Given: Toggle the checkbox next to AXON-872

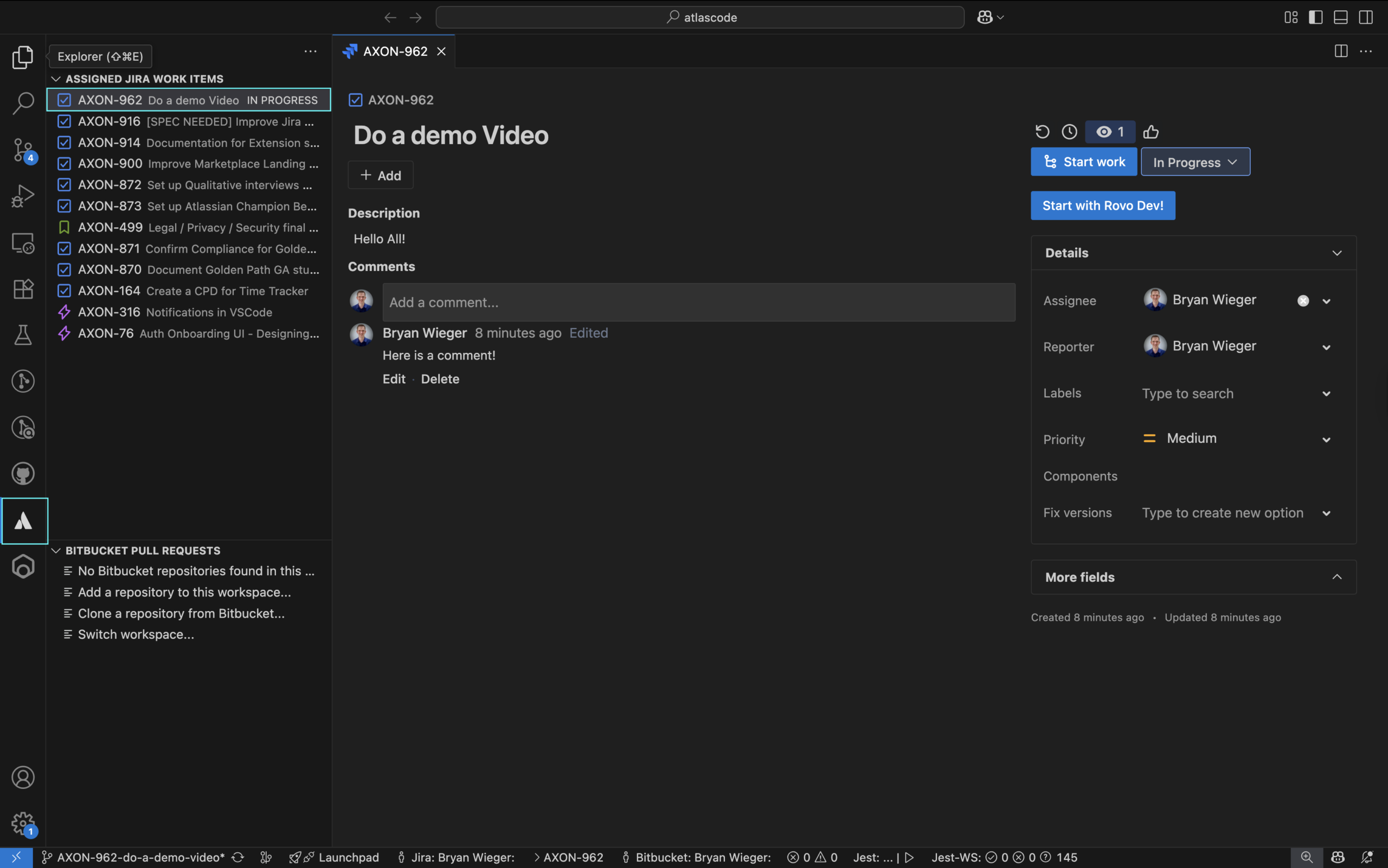Looking at the screenshot, I should click(64, 185).
